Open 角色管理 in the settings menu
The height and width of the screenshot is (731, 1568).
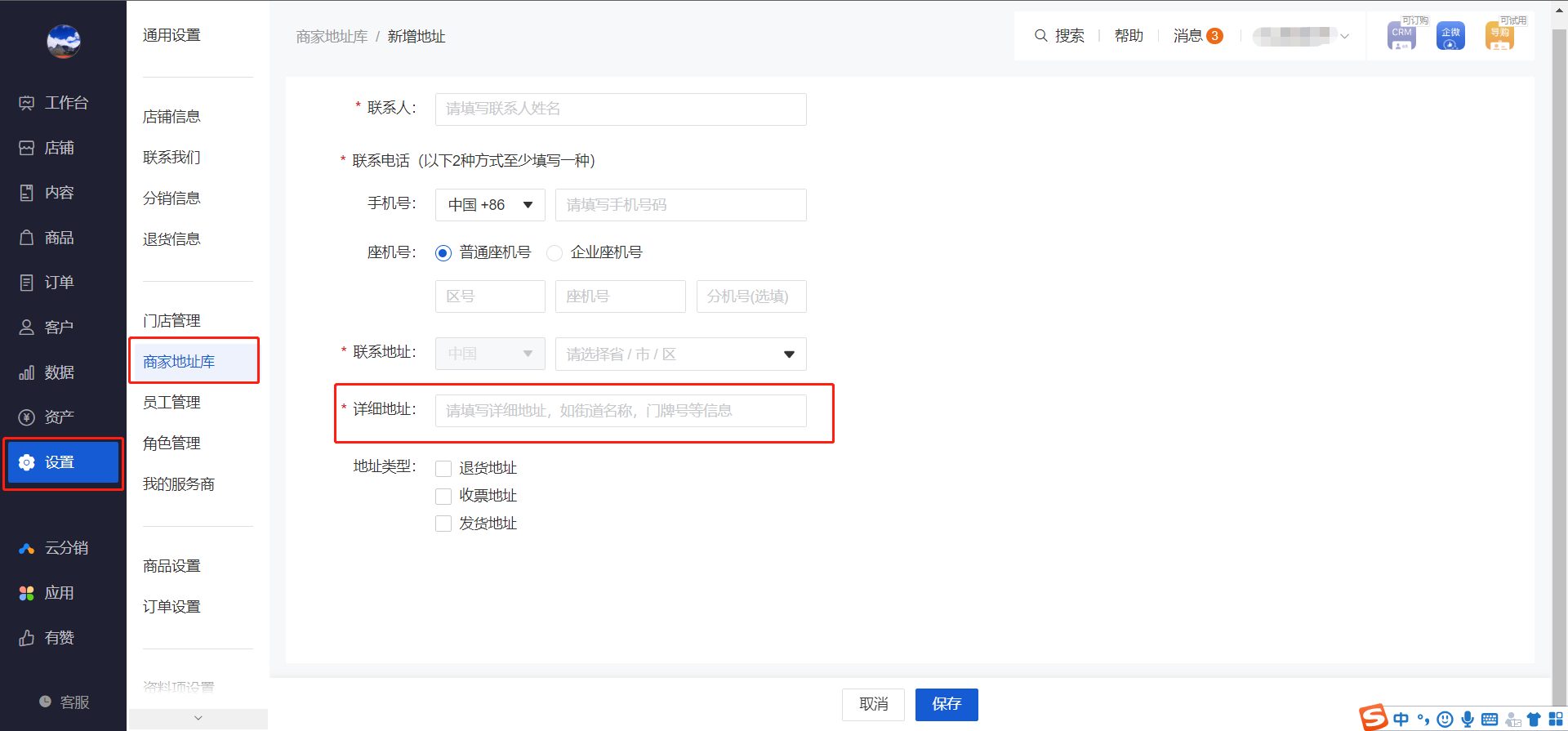click(171, 444)
